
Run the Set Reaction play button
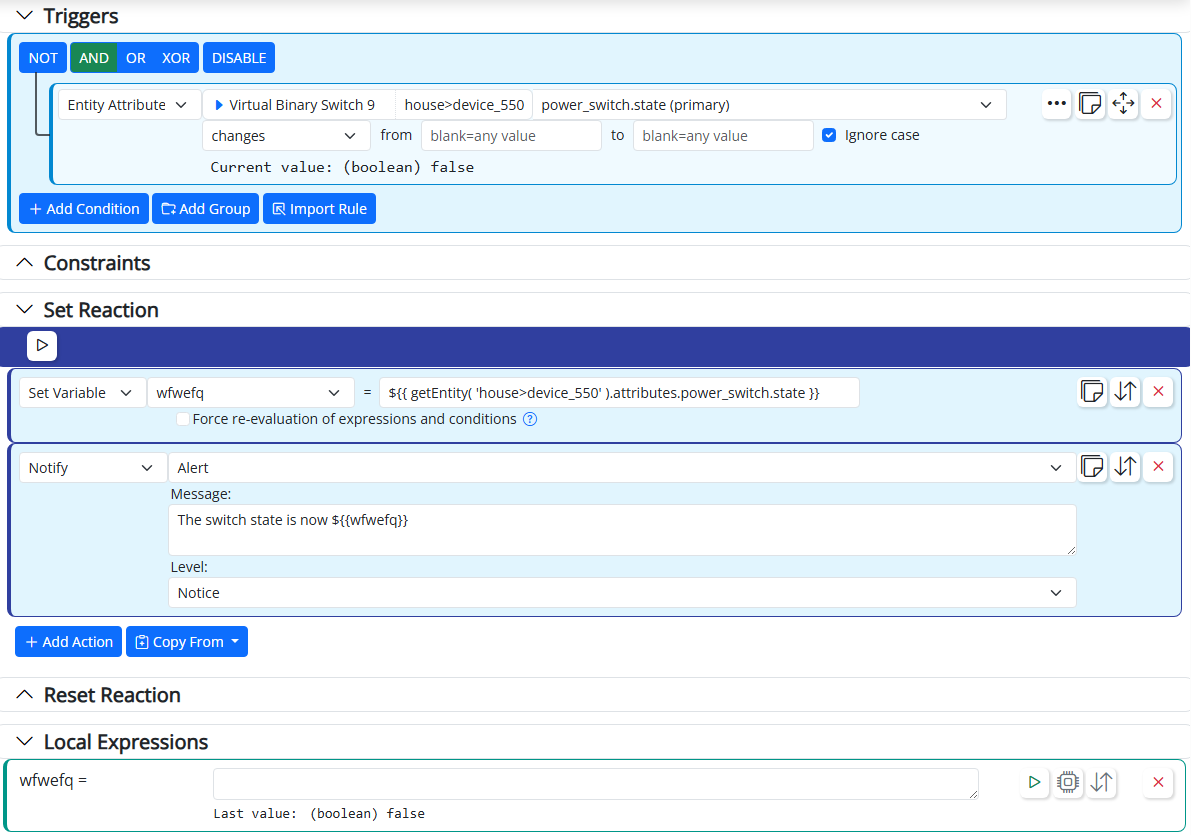pos(43,346)
